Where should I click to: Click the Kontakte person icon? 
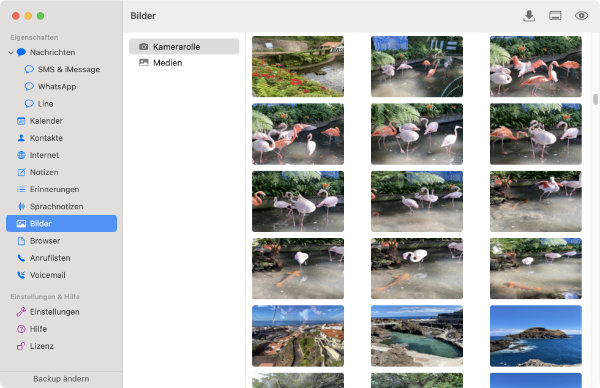click(x=21, y=138)
